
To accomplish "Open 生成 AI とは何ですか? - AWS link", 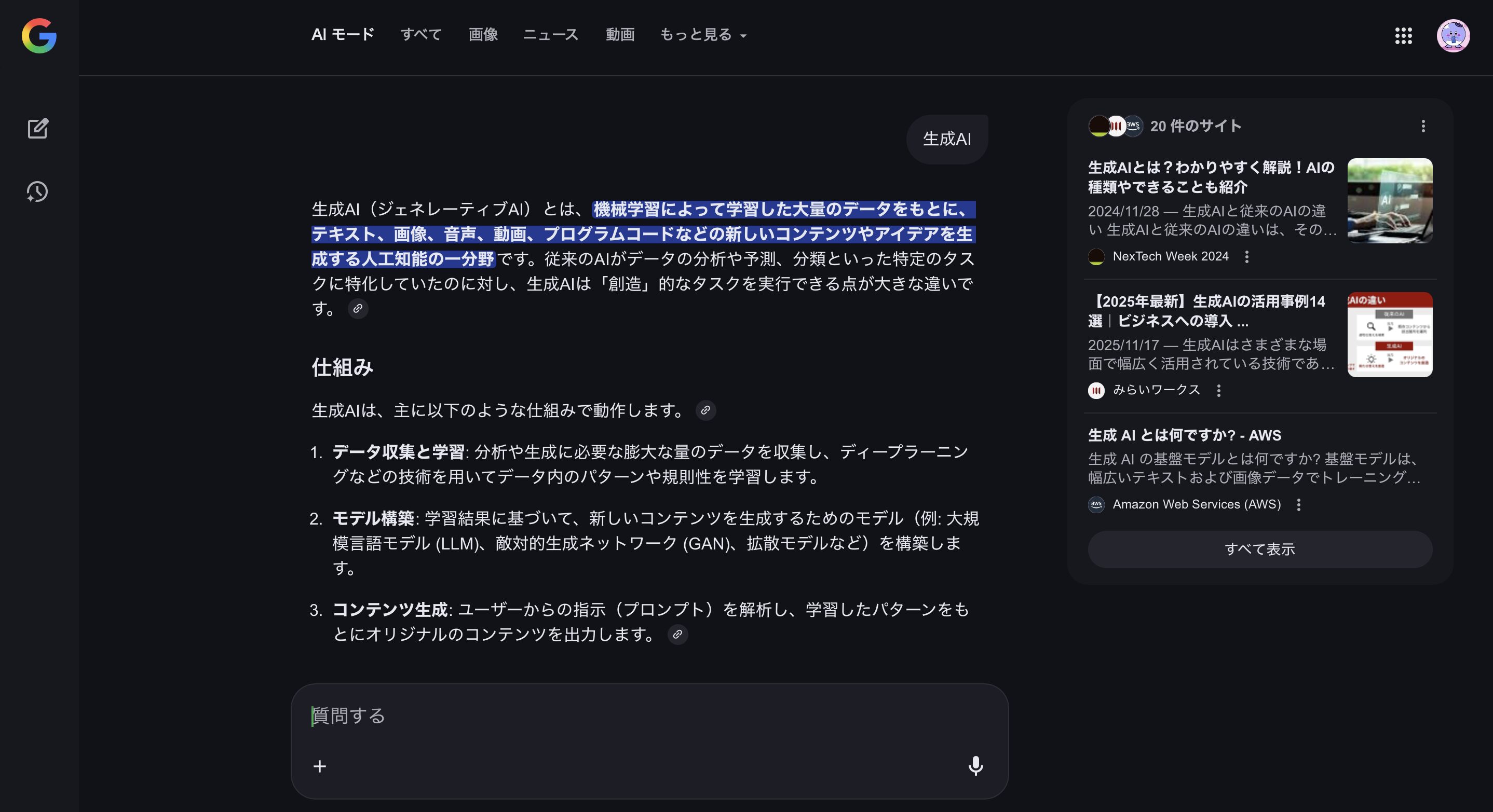I will click(1184, 435).
